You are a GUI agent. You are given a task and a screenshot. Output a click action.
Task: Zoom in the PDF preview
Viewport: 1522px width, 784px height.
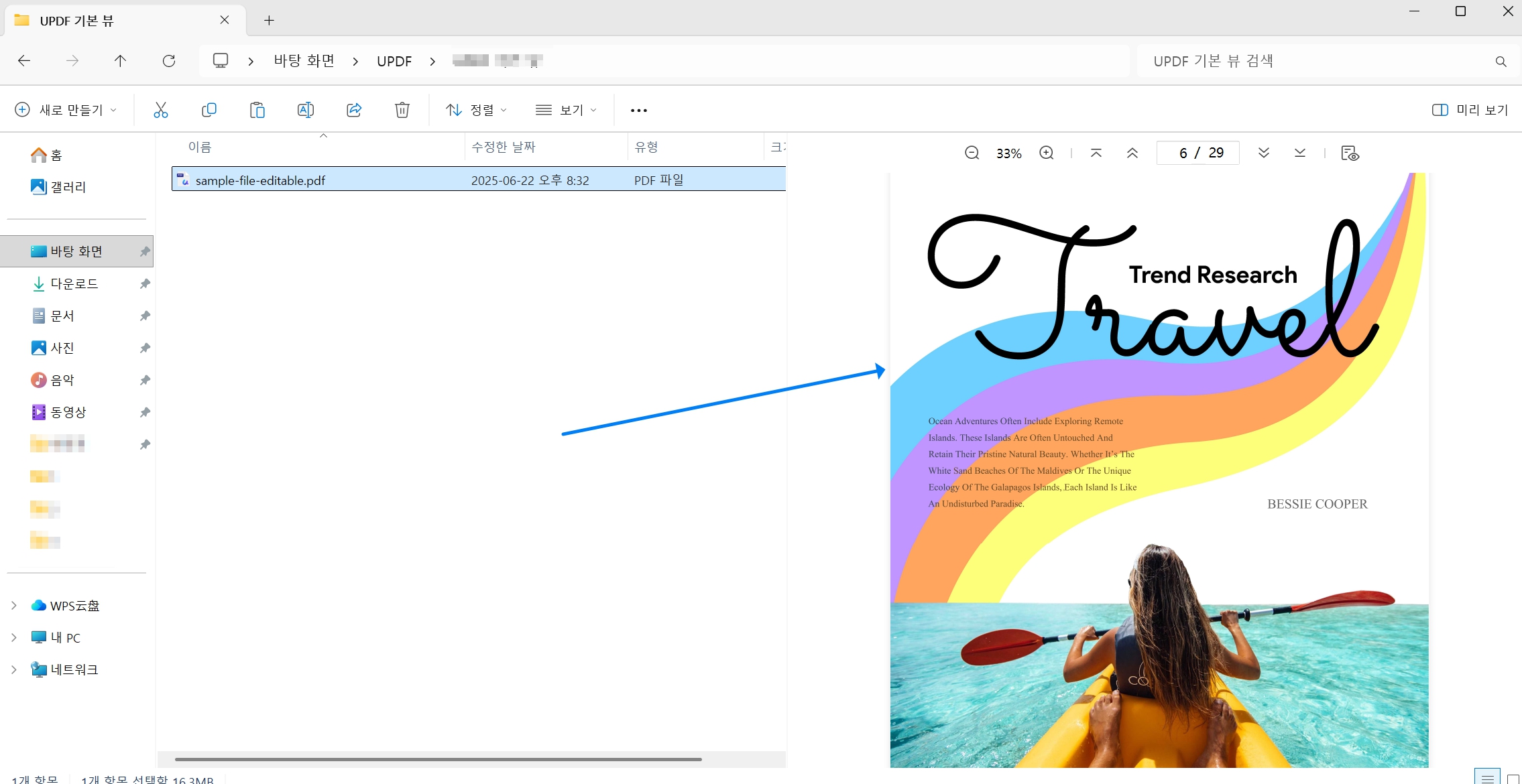coord(1047,153)
